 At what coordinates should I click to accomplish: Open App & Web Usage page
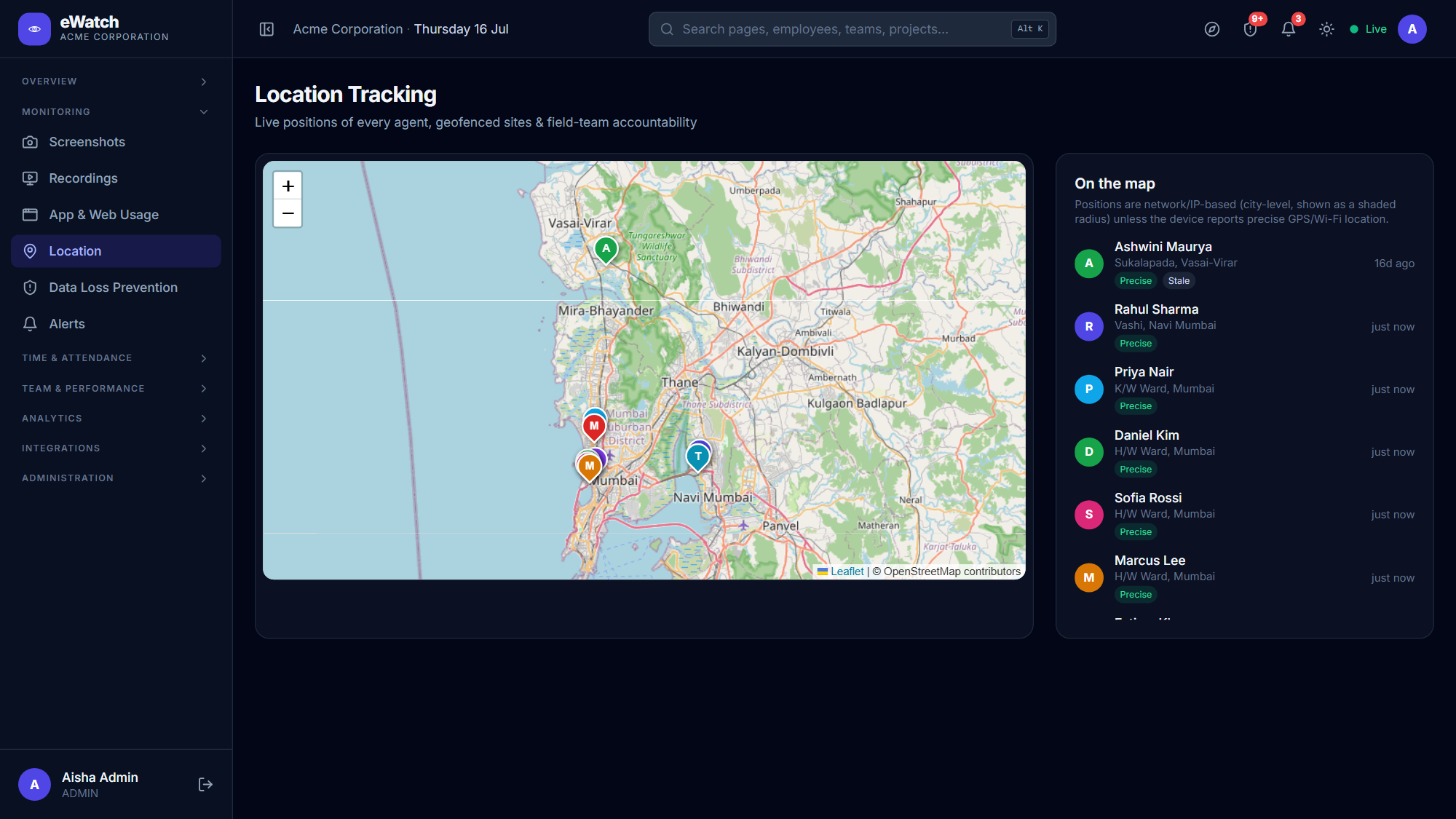(116, 215)
